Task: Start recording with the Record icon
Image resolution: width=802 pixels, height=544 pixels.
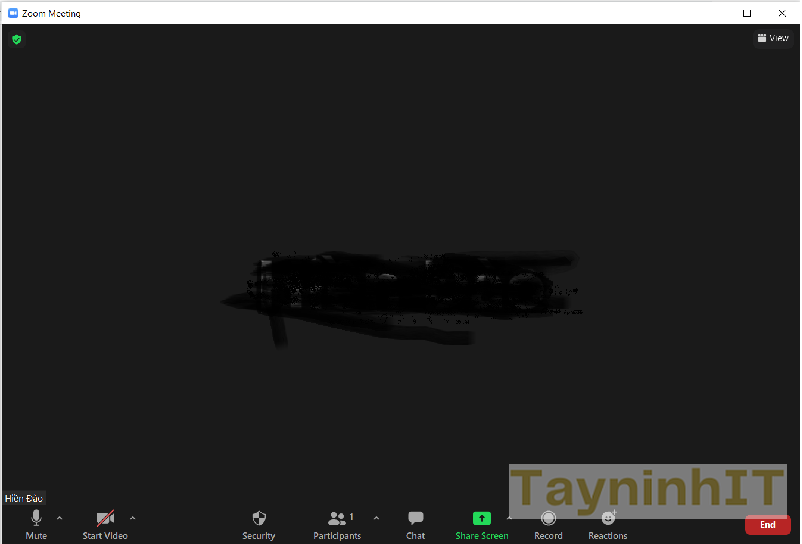Action: (548, 519)
